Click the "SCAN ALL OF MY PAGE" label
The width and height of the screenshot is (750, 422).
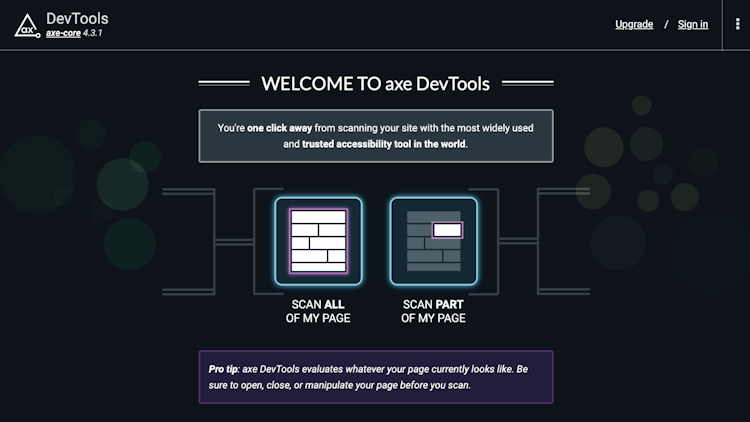coord(318,311)
